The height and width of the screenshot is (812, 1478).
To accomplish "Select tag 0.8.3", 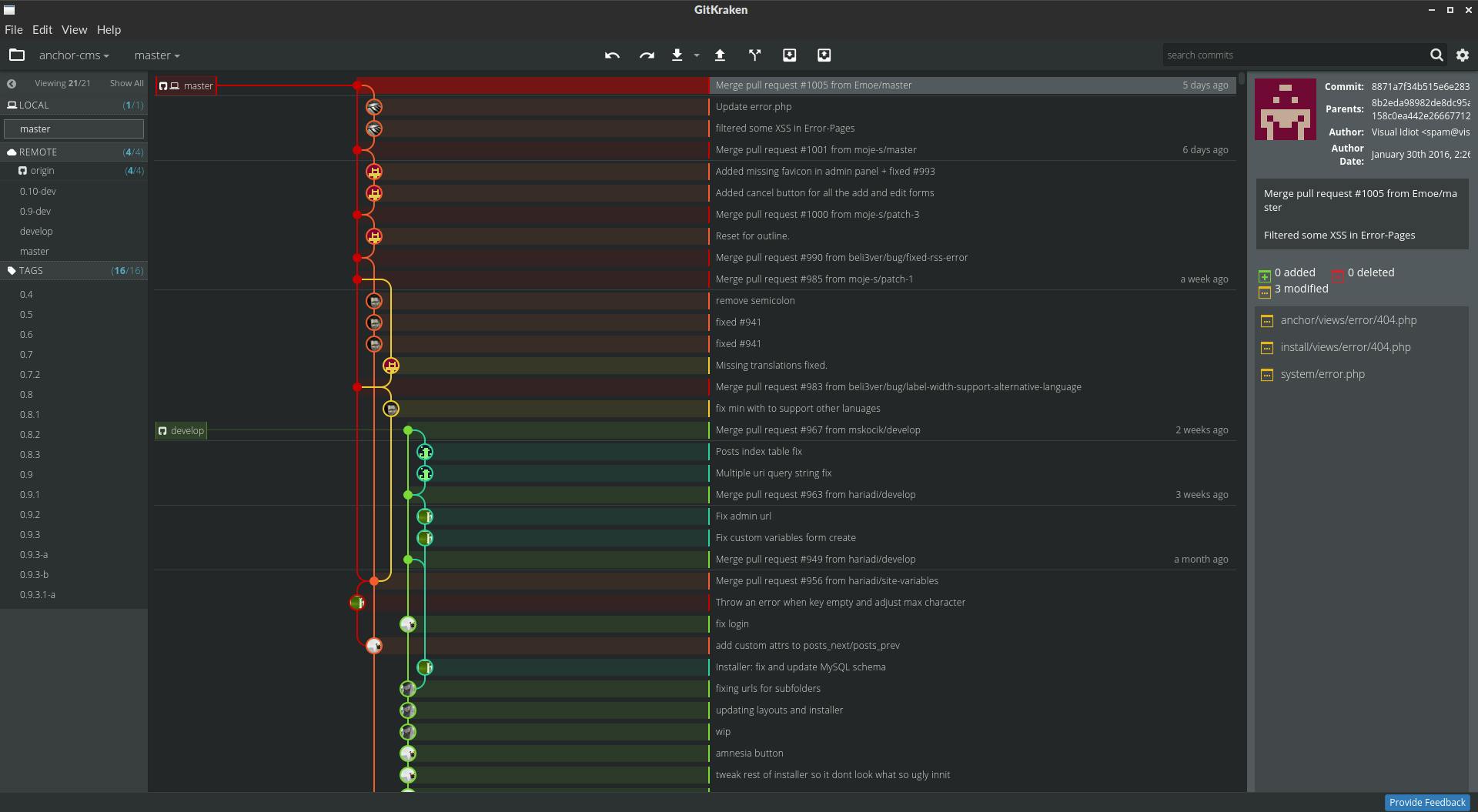I will click(x=30, y=454).
